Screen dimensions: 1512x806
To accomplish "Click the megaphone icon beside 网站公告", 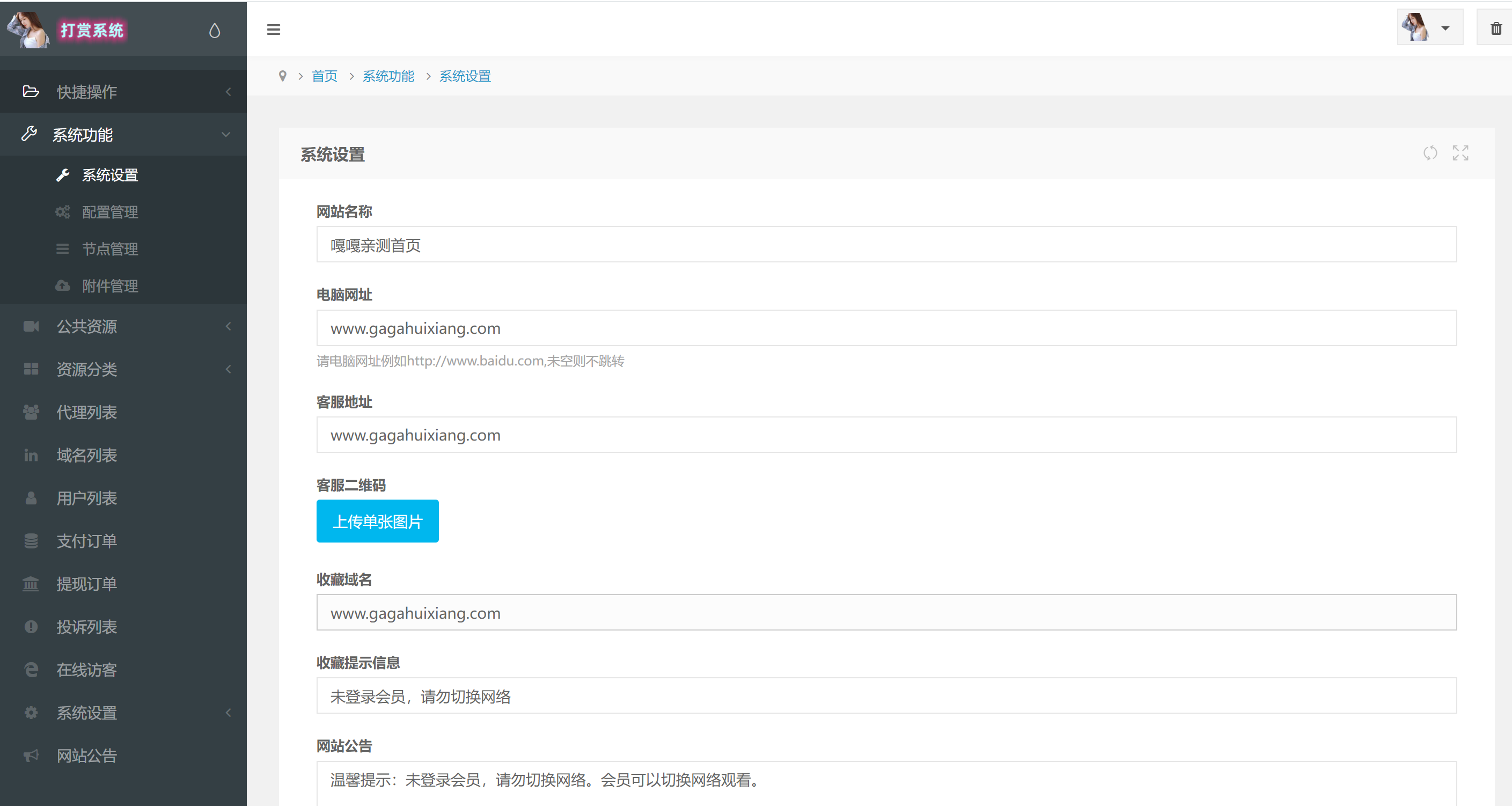I will 31,756.
